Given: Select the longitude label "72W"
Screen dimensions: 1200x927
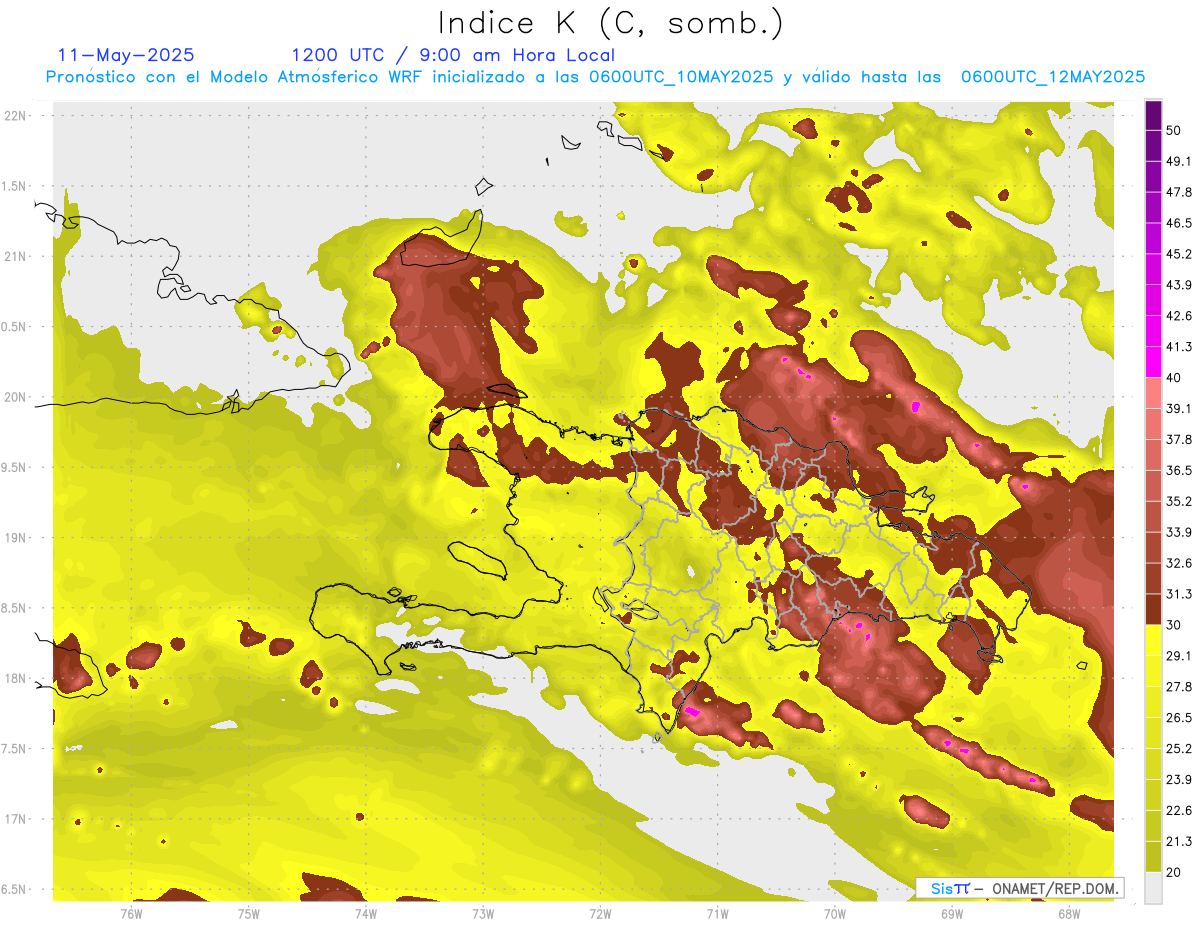Looking at the screenshot, I should point(600,914).
